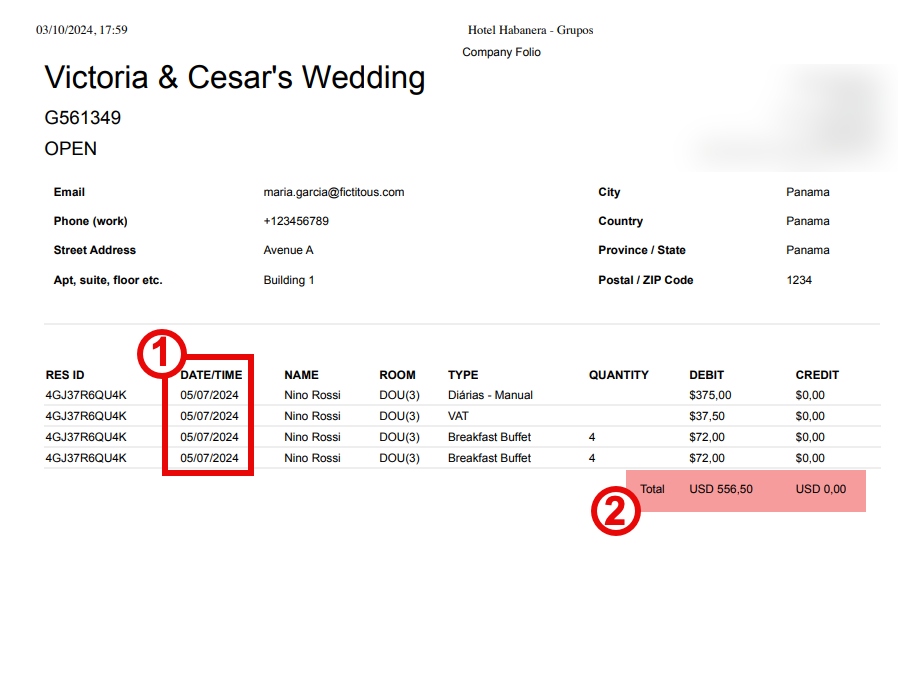Viewport: 924px width, 674px height.
Task: Select the Victoria & Cesar's Wedding title
Action: (x=235, y=78)
